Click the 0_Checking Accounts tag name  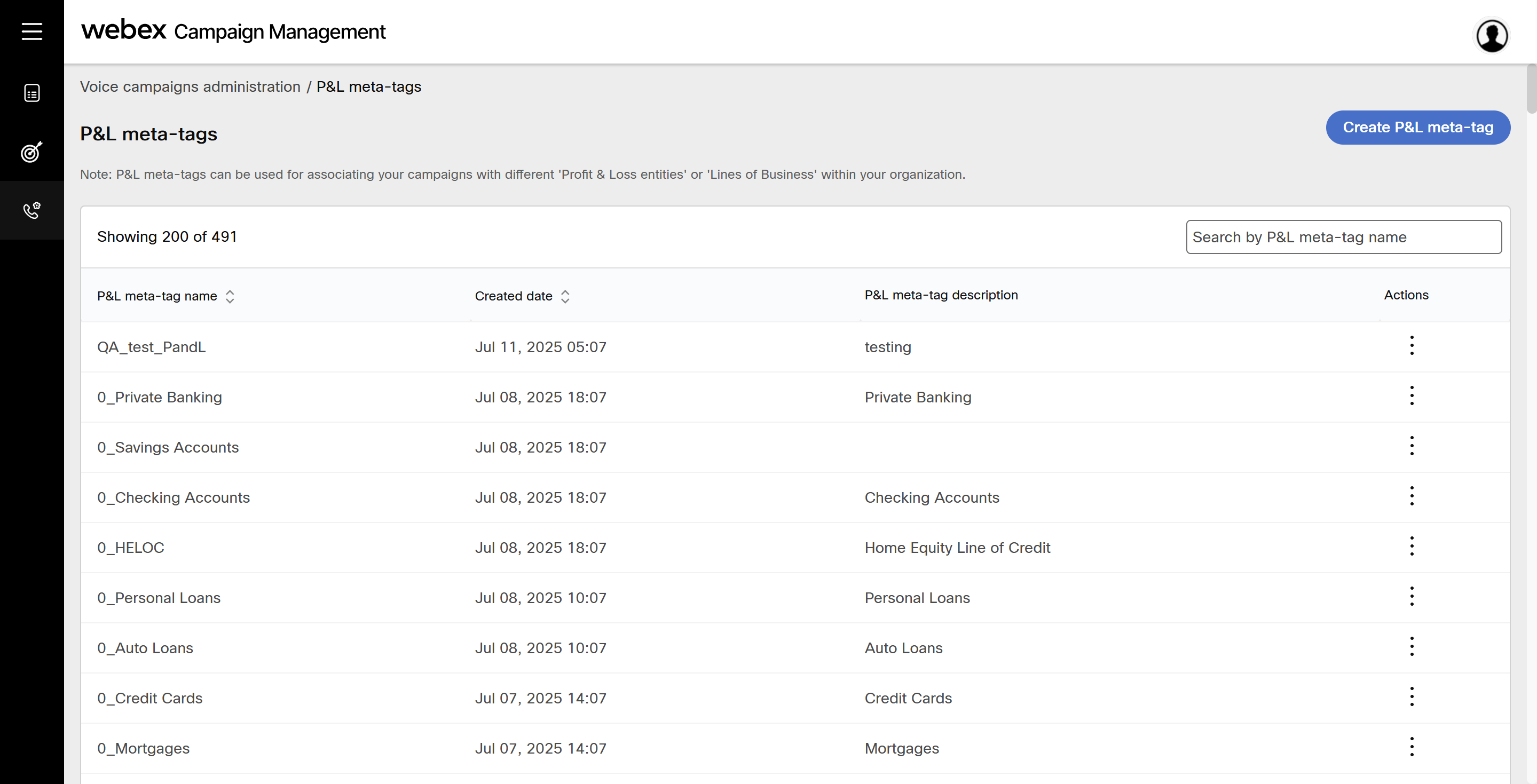pos(174,497)
